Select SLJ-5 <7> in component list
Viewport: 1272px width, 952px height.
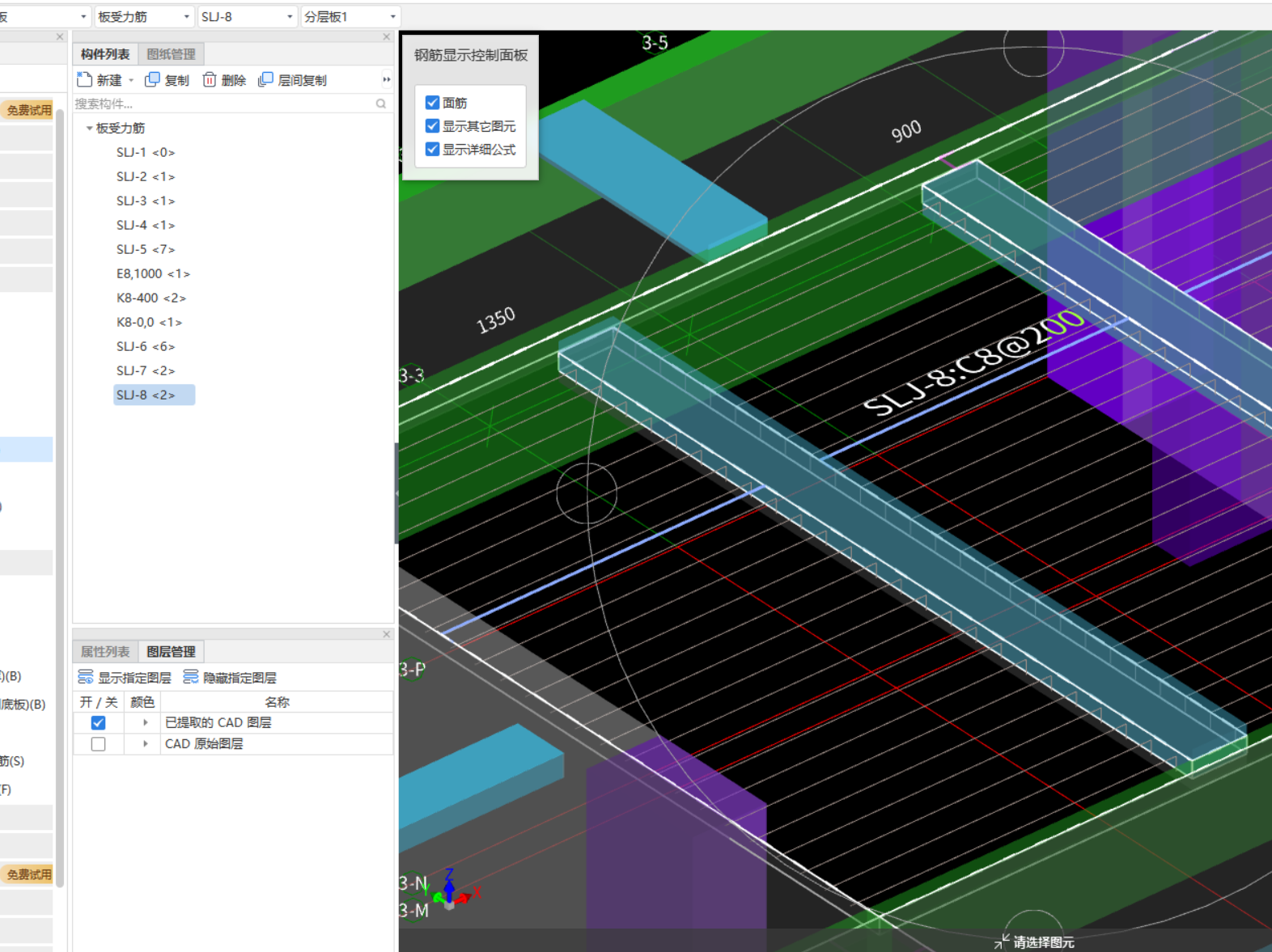pyautogui.click(x=146, y=249)
